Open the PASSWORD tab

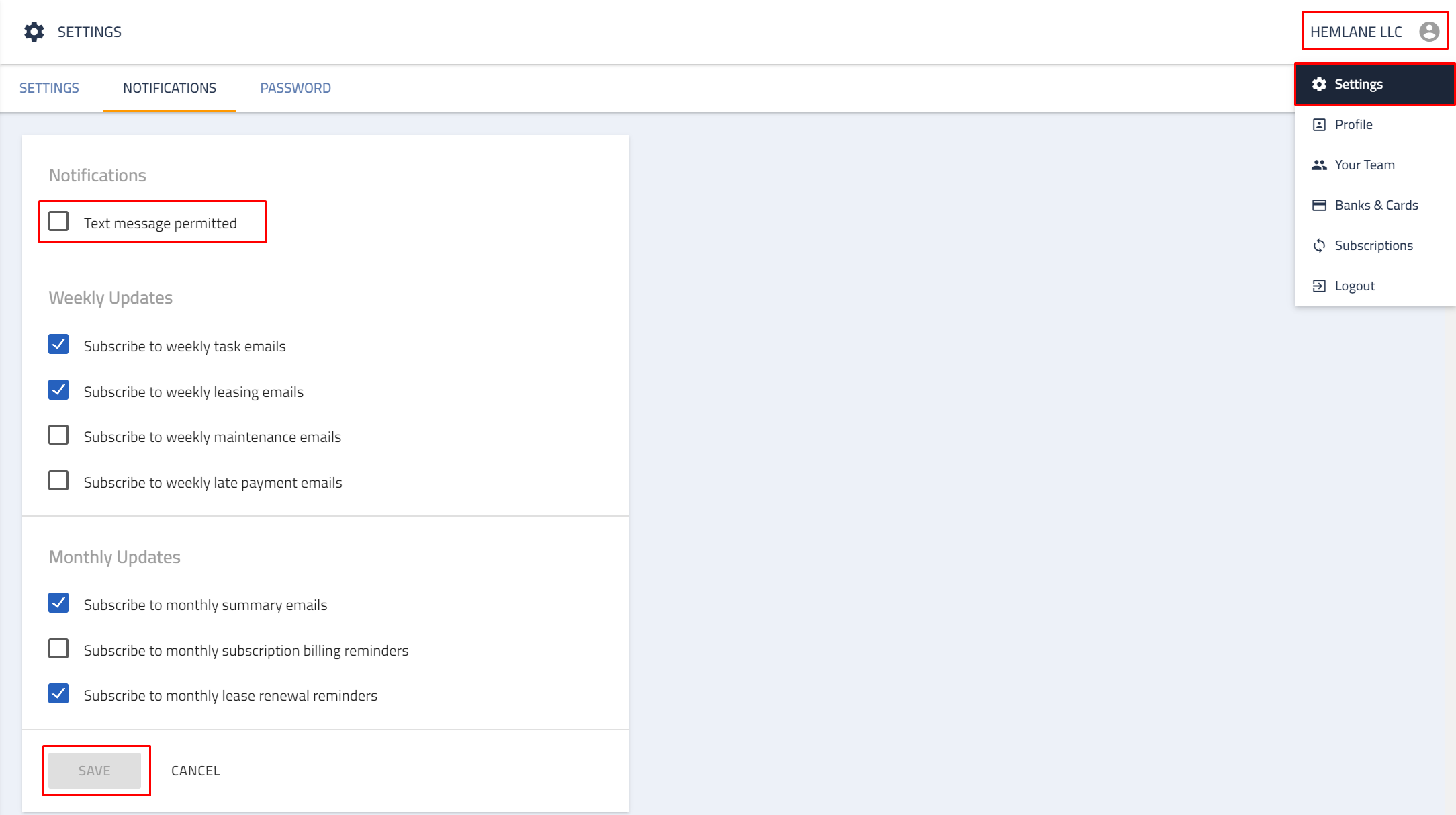[295, 88]
